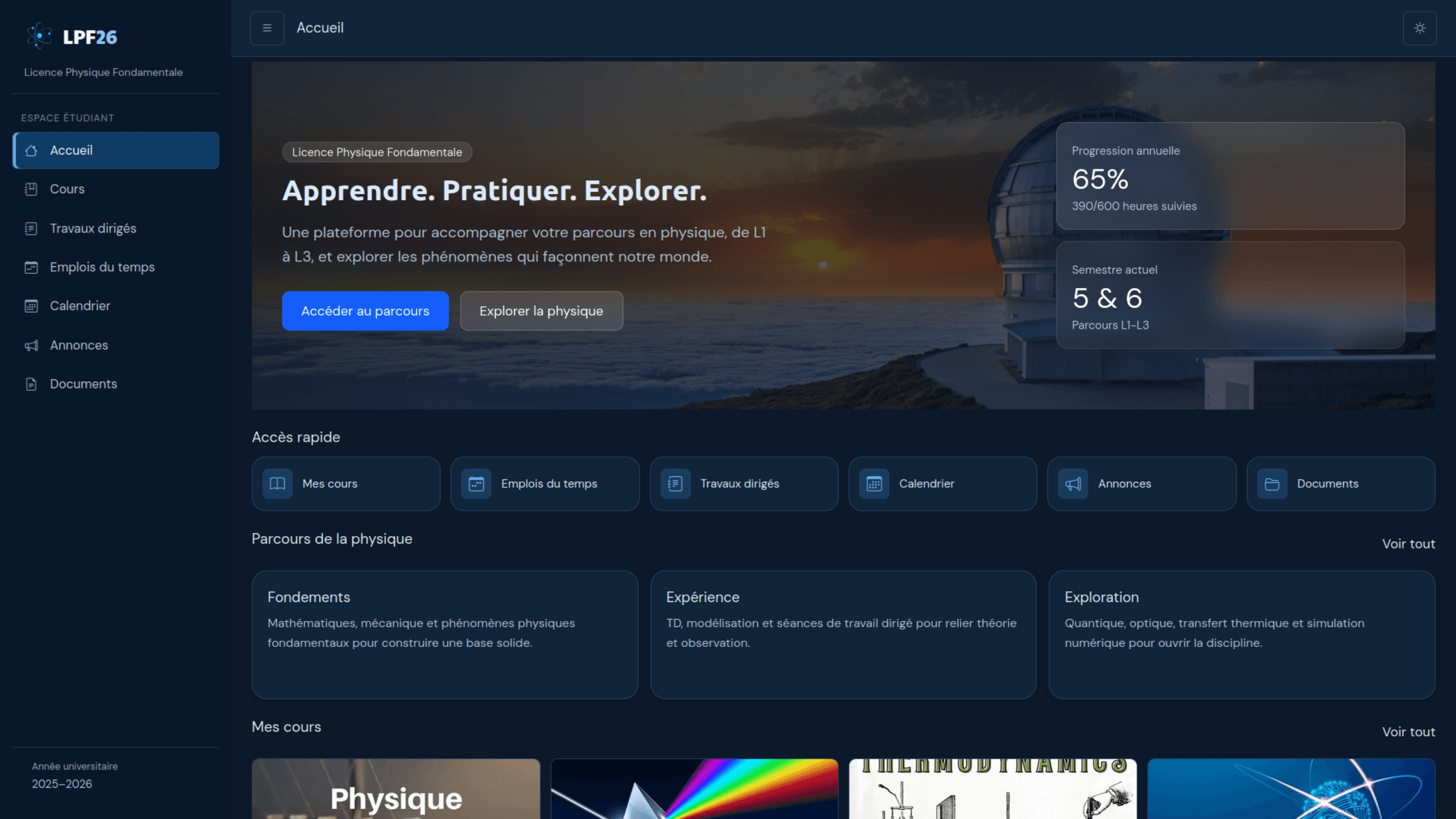Click the Annonces megaphone icon in the sidebar
The width and height of the screenshot is (1456, 819).
[32, 346]
